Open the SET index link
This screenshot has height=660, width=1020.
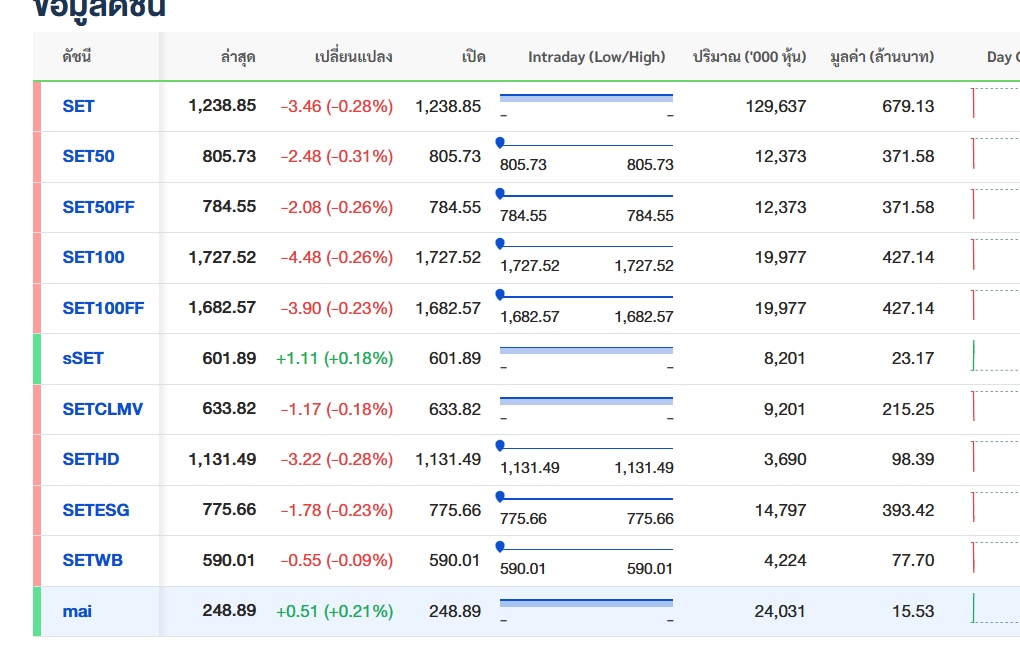pos(78,106)
